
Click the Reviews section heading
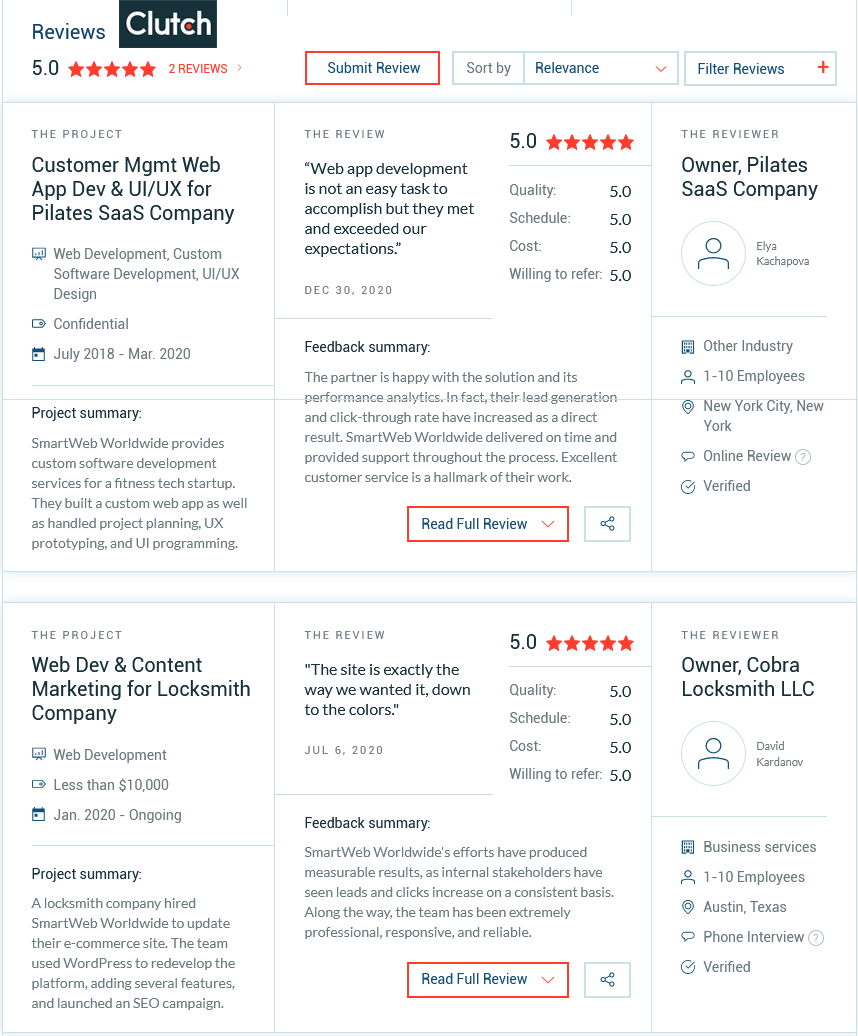point(69,32)
